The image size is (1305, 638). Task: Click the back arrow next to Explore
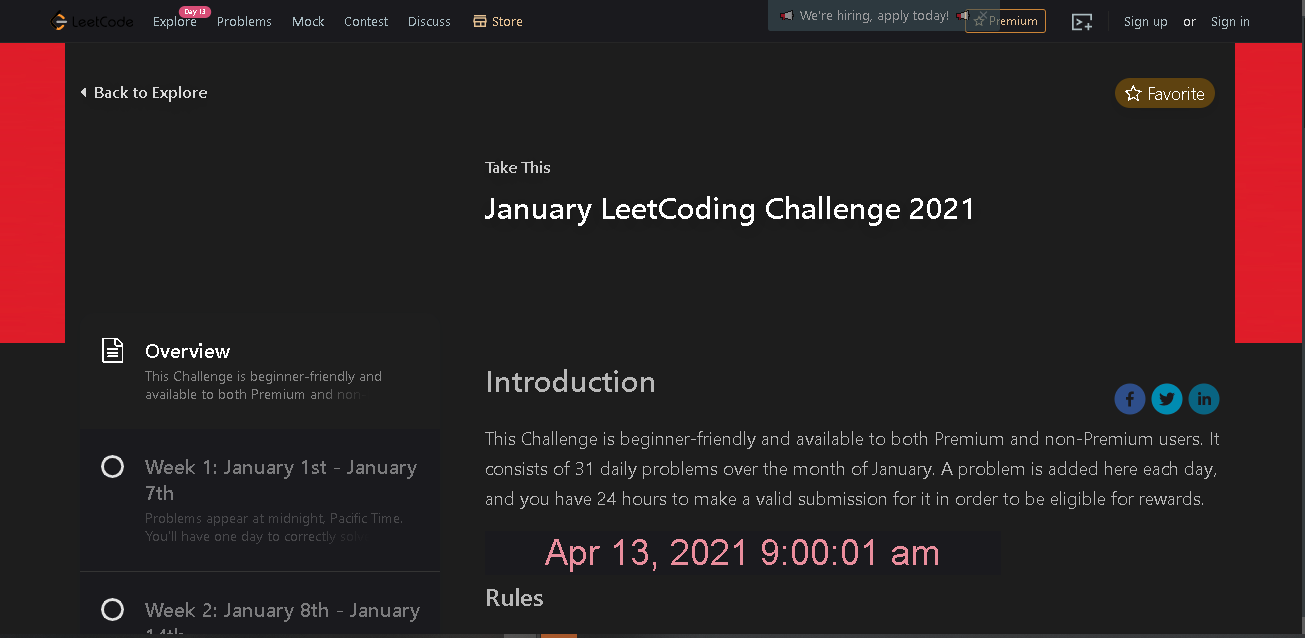(84, 92)
